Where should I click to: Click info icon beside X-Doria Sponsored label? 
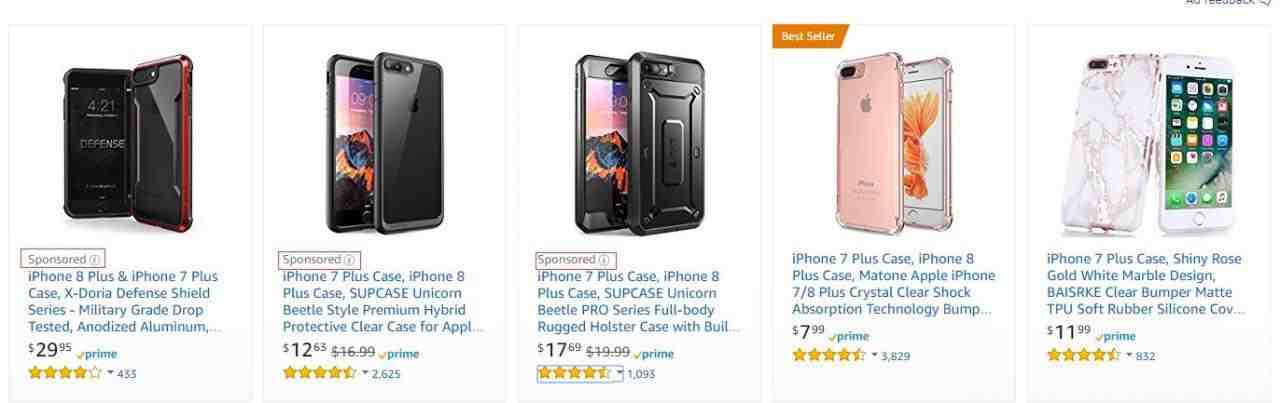point(95,260)
